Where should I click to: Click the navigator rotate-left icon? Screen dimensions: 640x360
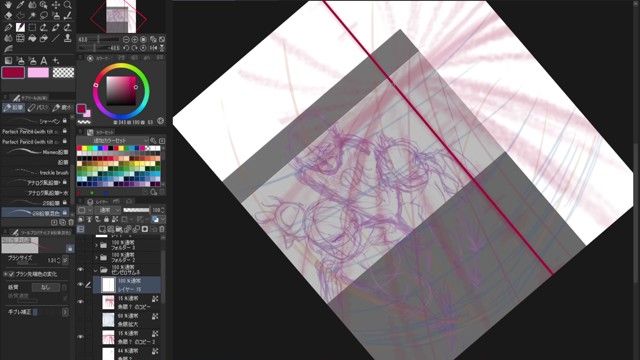(126, 48)
